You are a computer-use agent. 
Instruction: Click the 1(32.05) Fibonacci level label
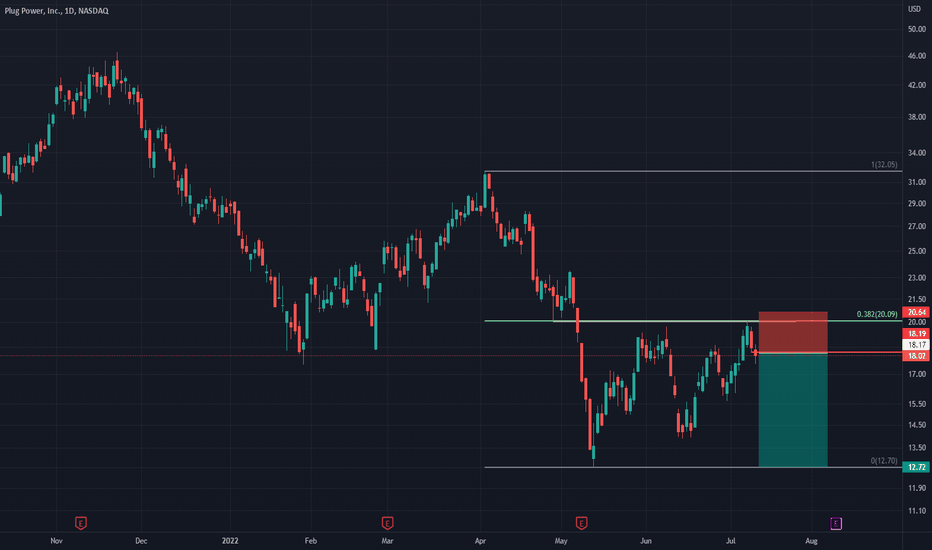[x=884, y=165]
